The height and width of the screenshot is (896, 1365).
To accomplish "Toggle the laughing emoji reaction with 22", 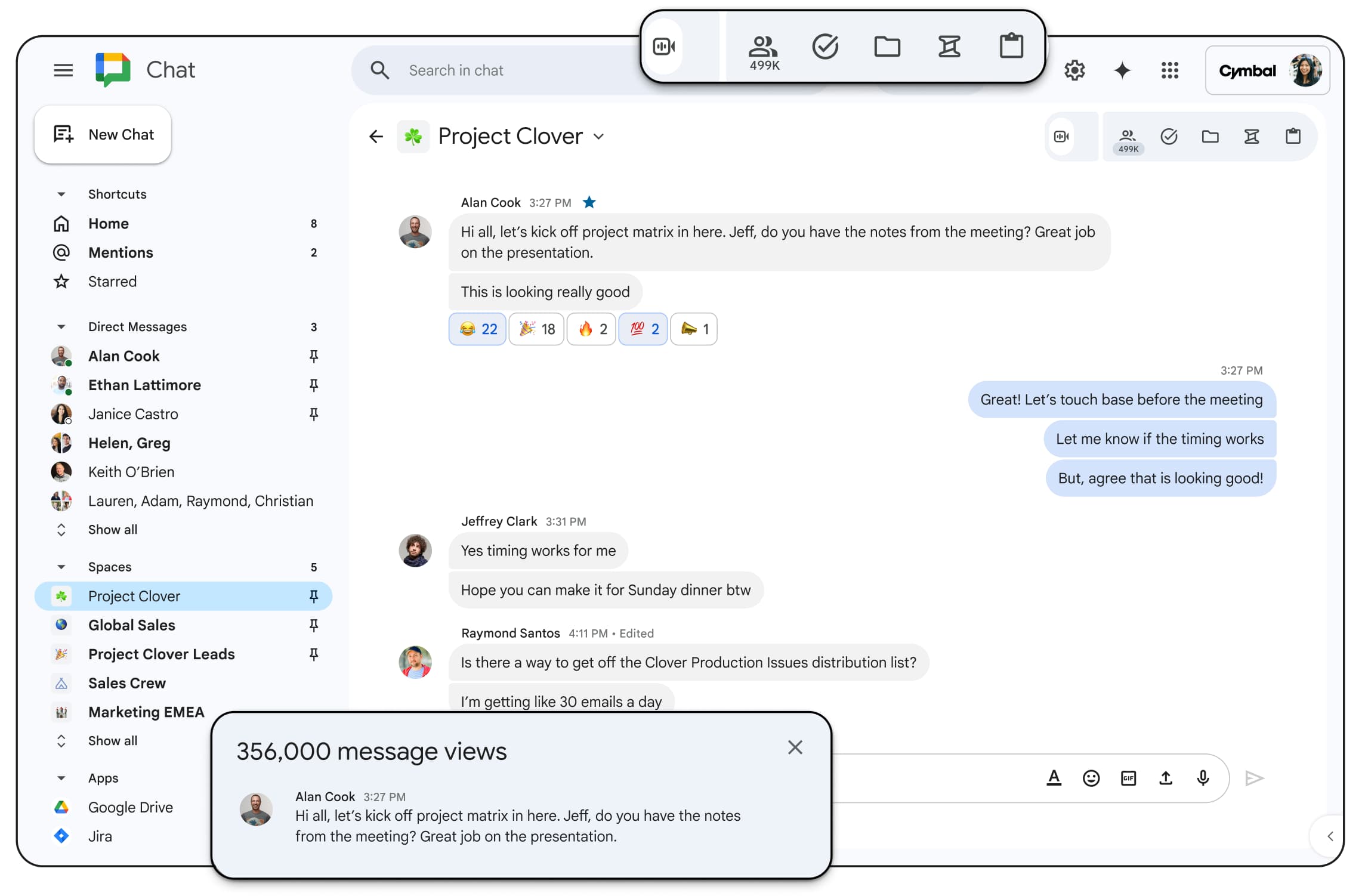I will (477, 329).
